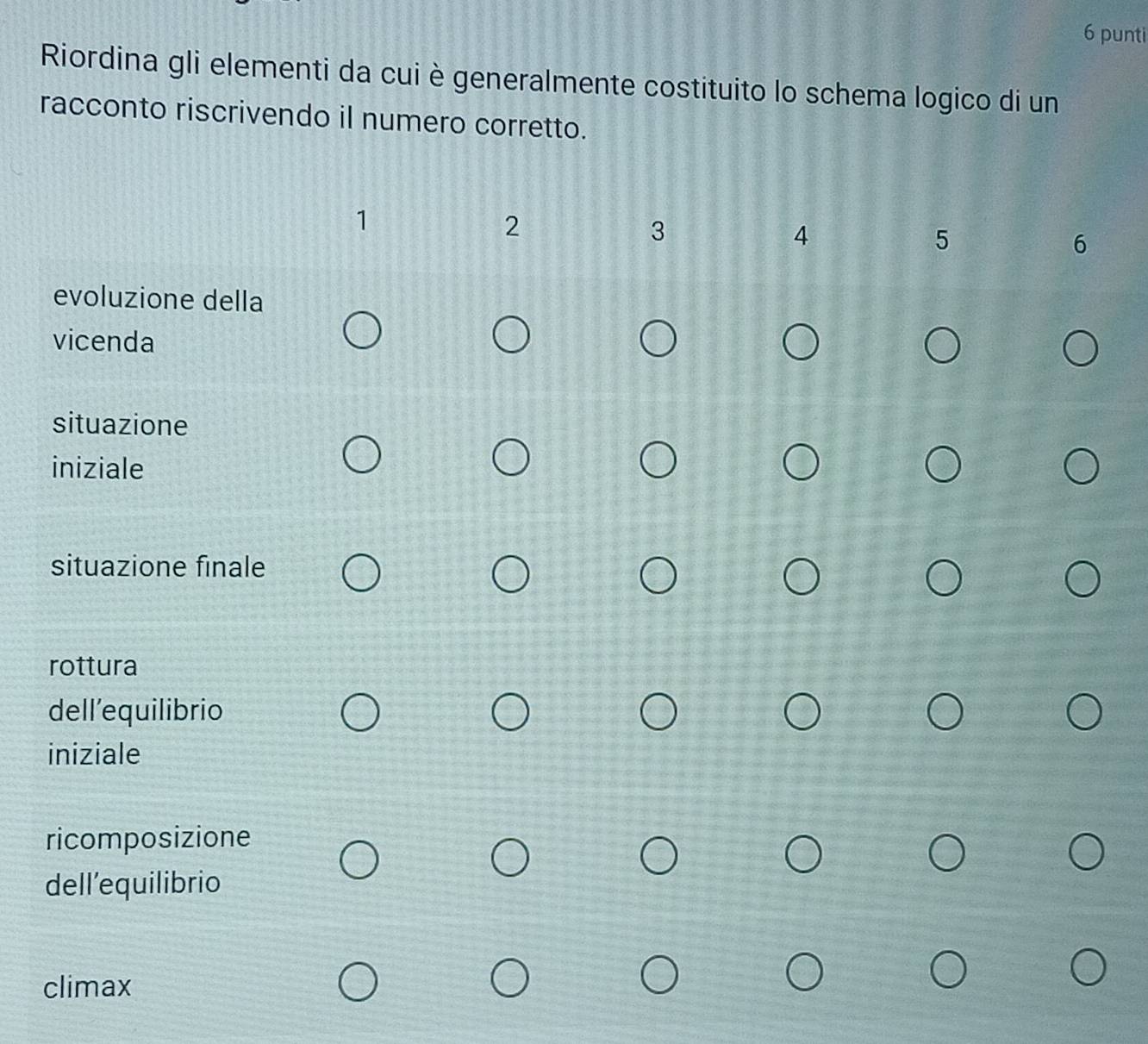
Task: Pick radio 2 in situazione finale row
Action: 510,575
